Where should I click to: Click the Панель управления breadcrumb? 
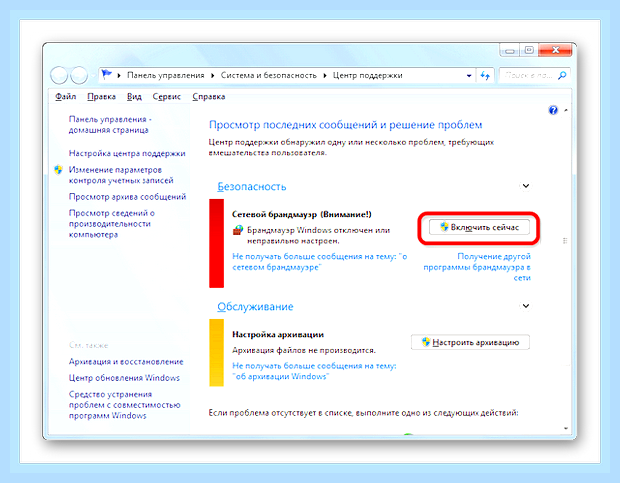166,75
